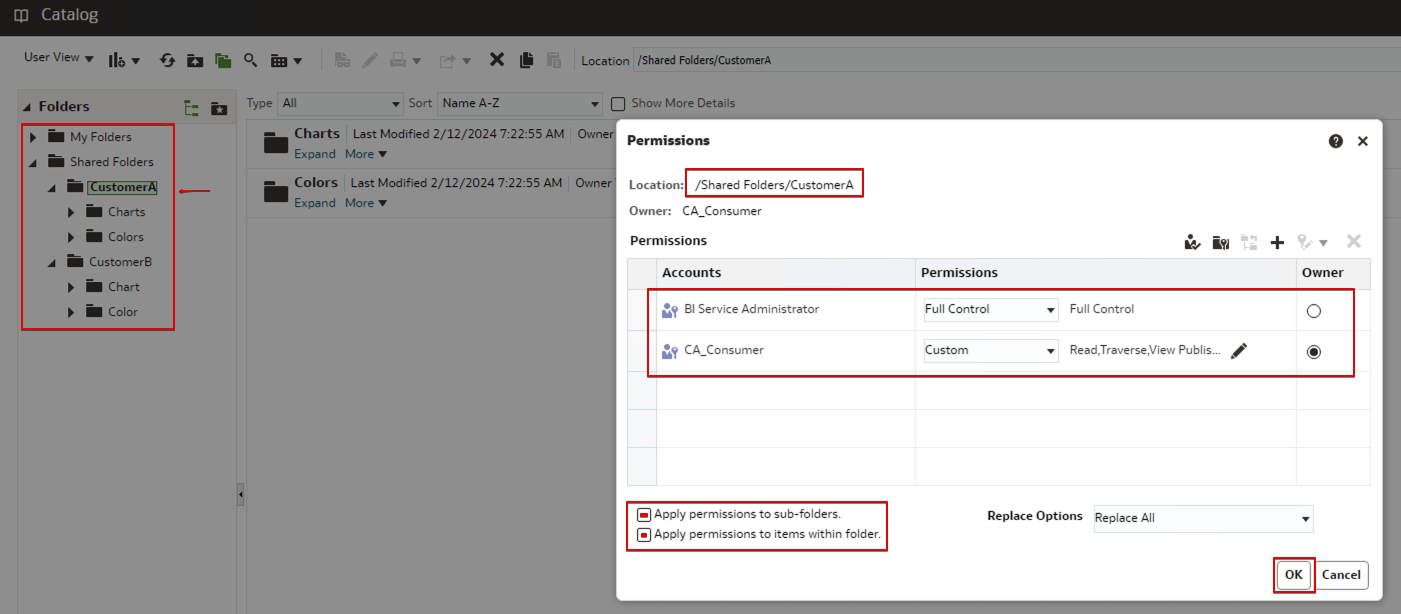Click the add users/roles plus icon

(1277, 242)
